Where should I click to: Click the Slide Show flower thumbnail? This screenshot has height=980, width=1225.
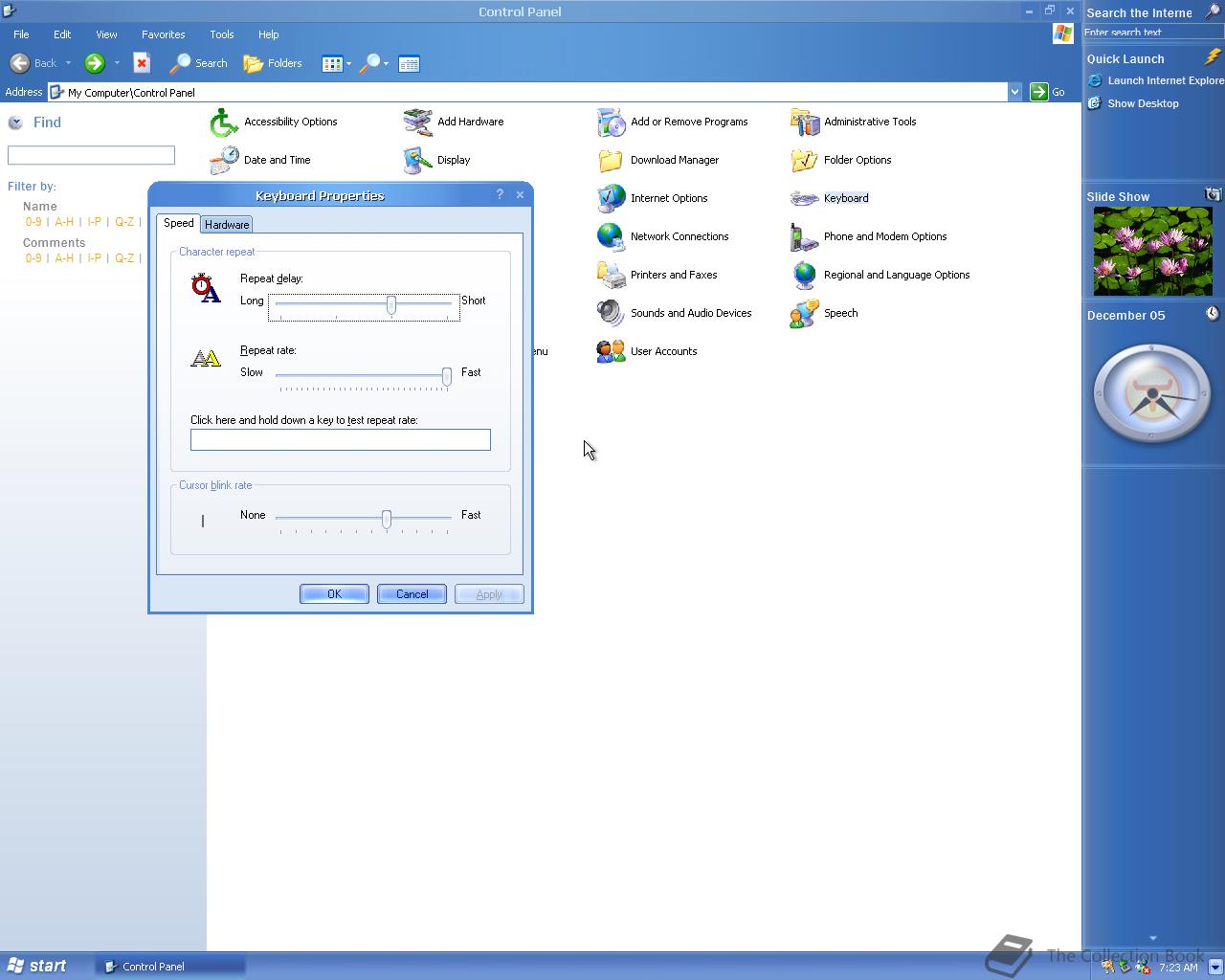coord(1152,251)
